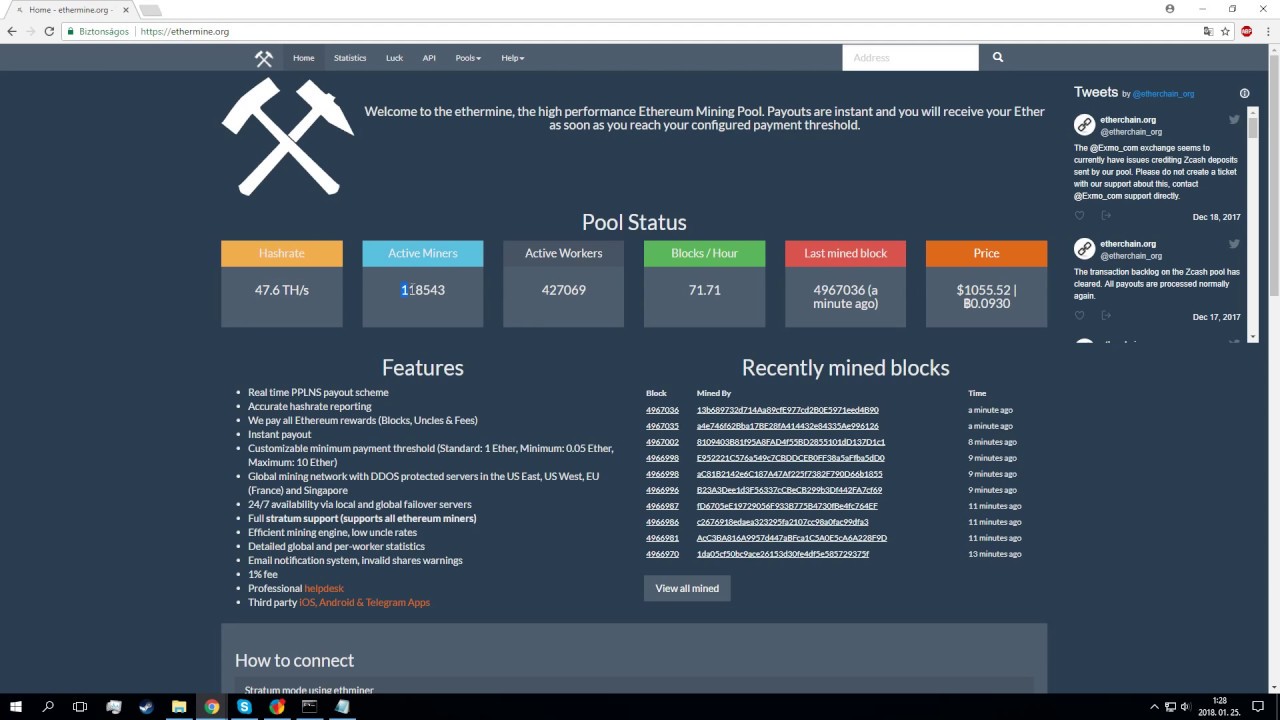Viewport: 1280px width, 720px height.
Task: Open the second tweet's etherchain.org avatar
Action: (x=1084, y=249)
